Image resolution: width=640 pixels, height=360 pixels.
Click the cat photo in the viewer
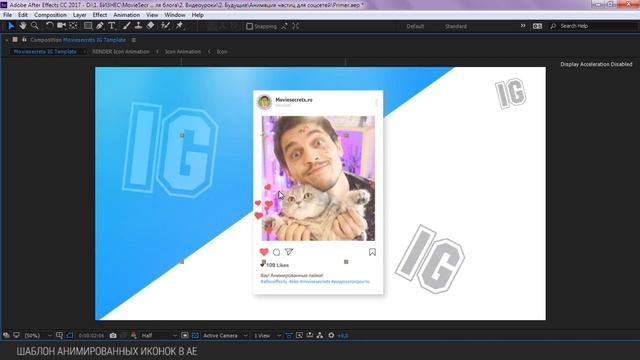click(318, 178)
